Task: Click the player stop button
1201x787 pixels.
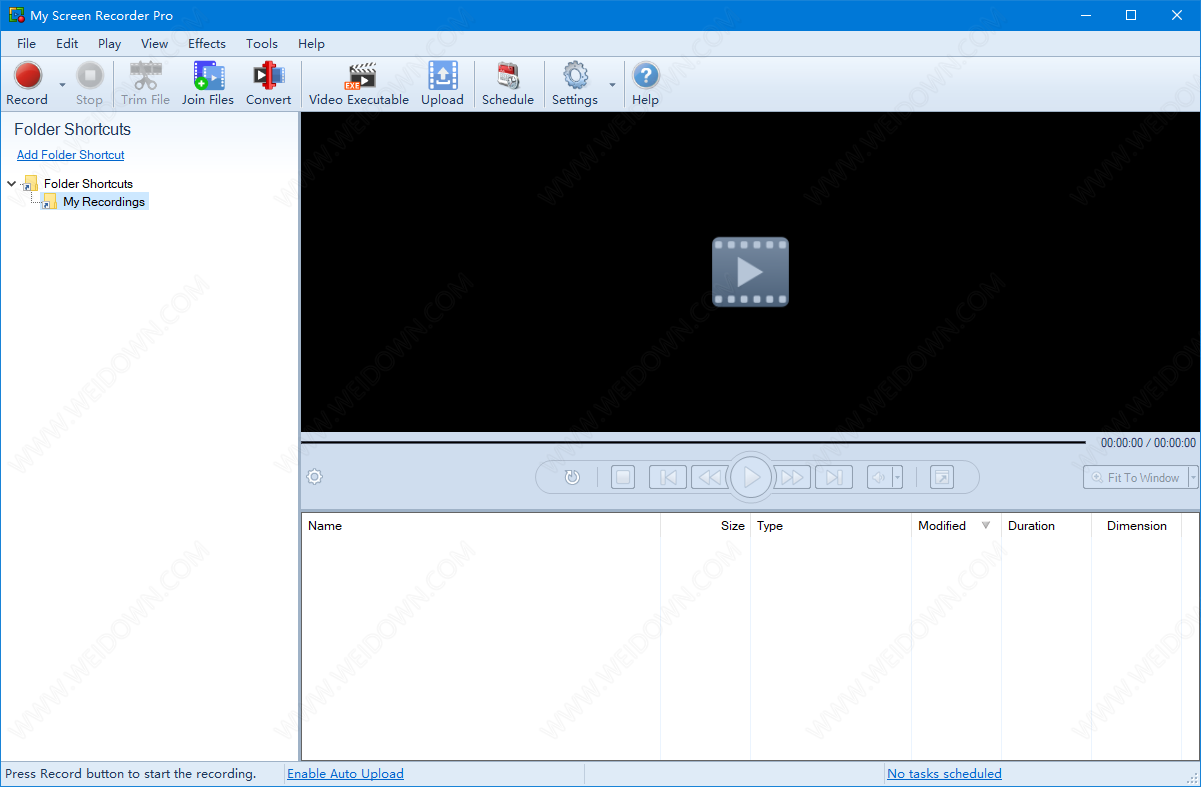Action: point(623,478)
